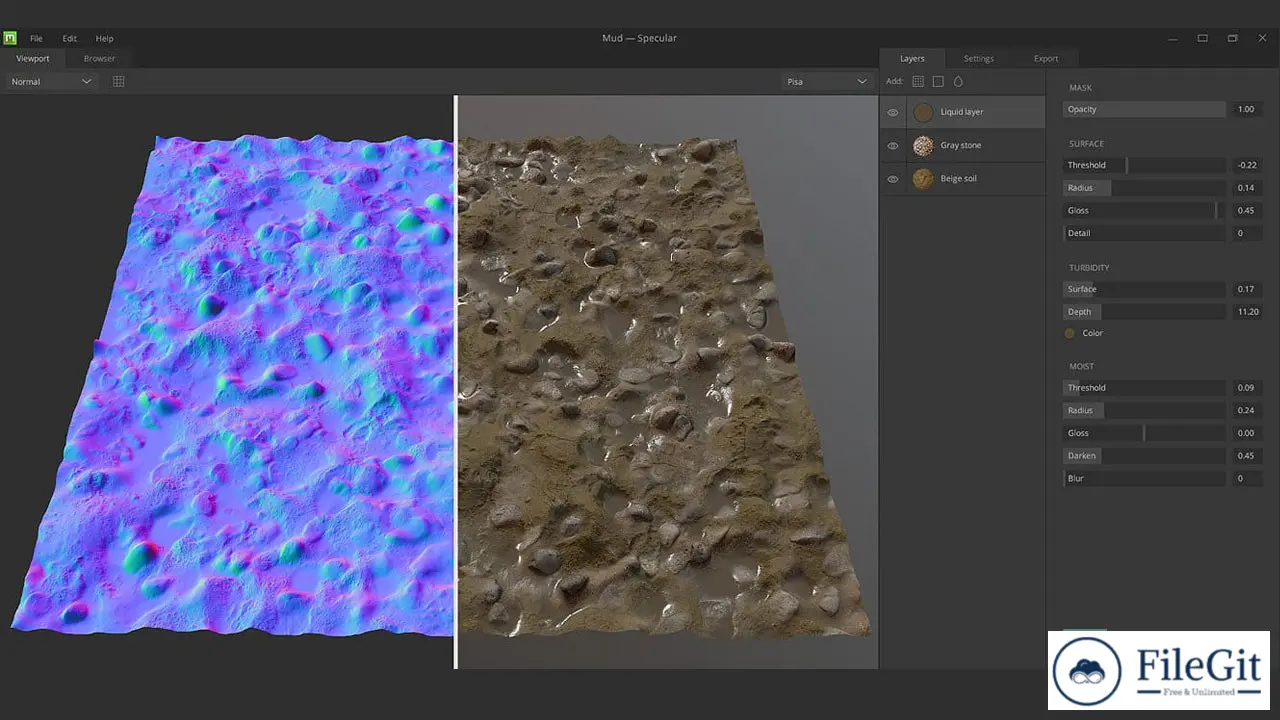This screenshot has height=720, width=1280.
Task: Click the Mask Opacity slider
Action: click(x=1144, y=109)
